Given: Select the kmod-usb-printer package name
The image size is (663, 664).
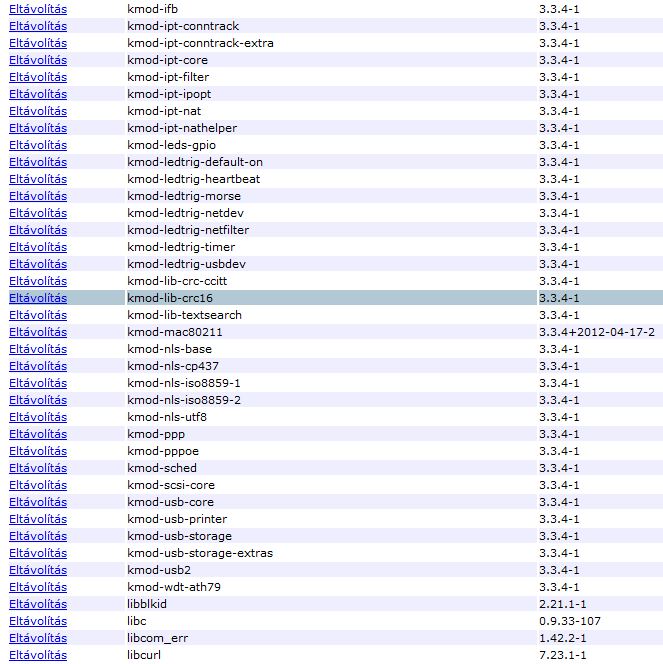Looking at the screenshot, I should tap(177, 519).
